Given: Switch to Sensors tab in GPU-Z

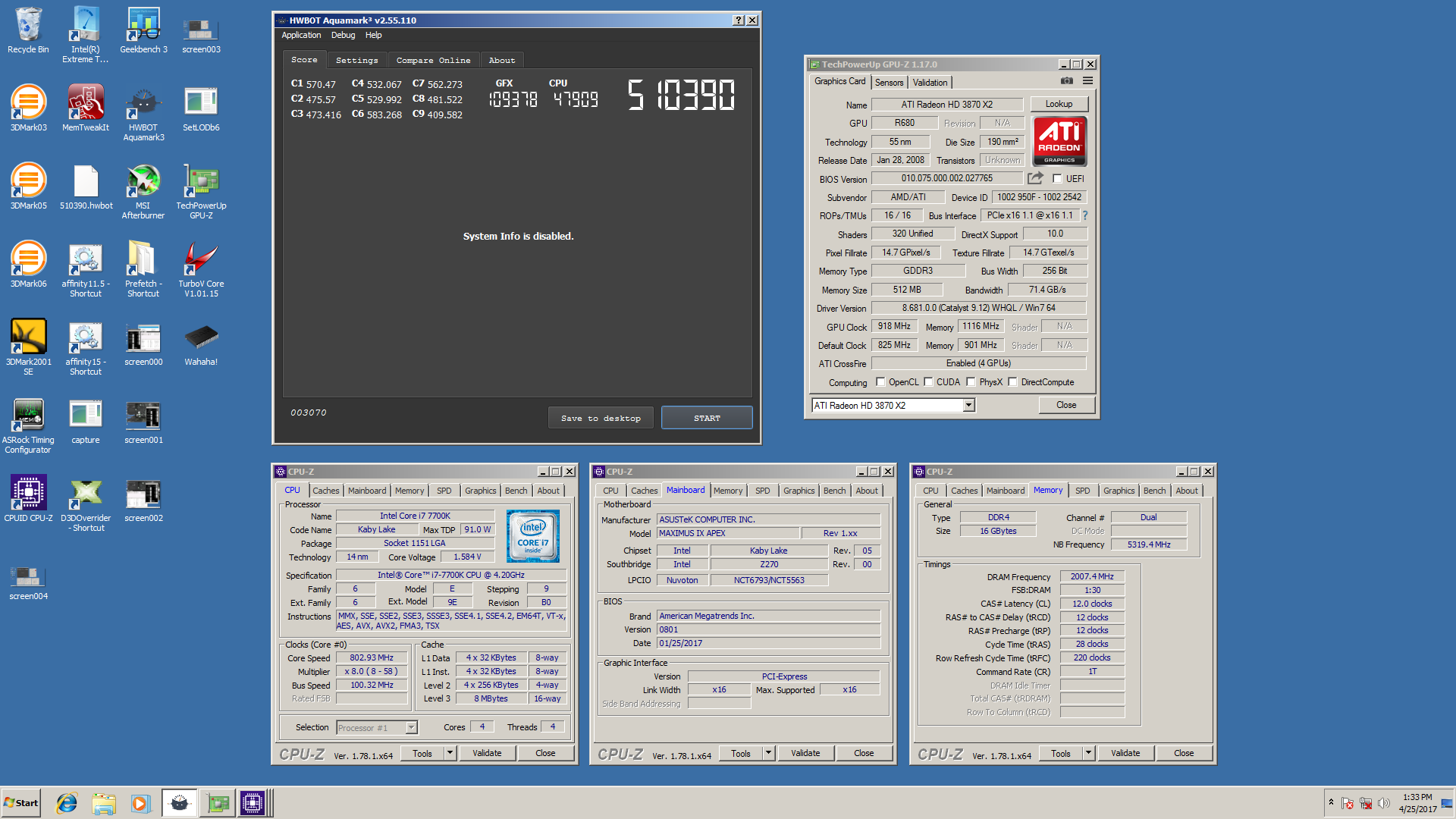Looking at the screenshot, I should pos(889,83).
